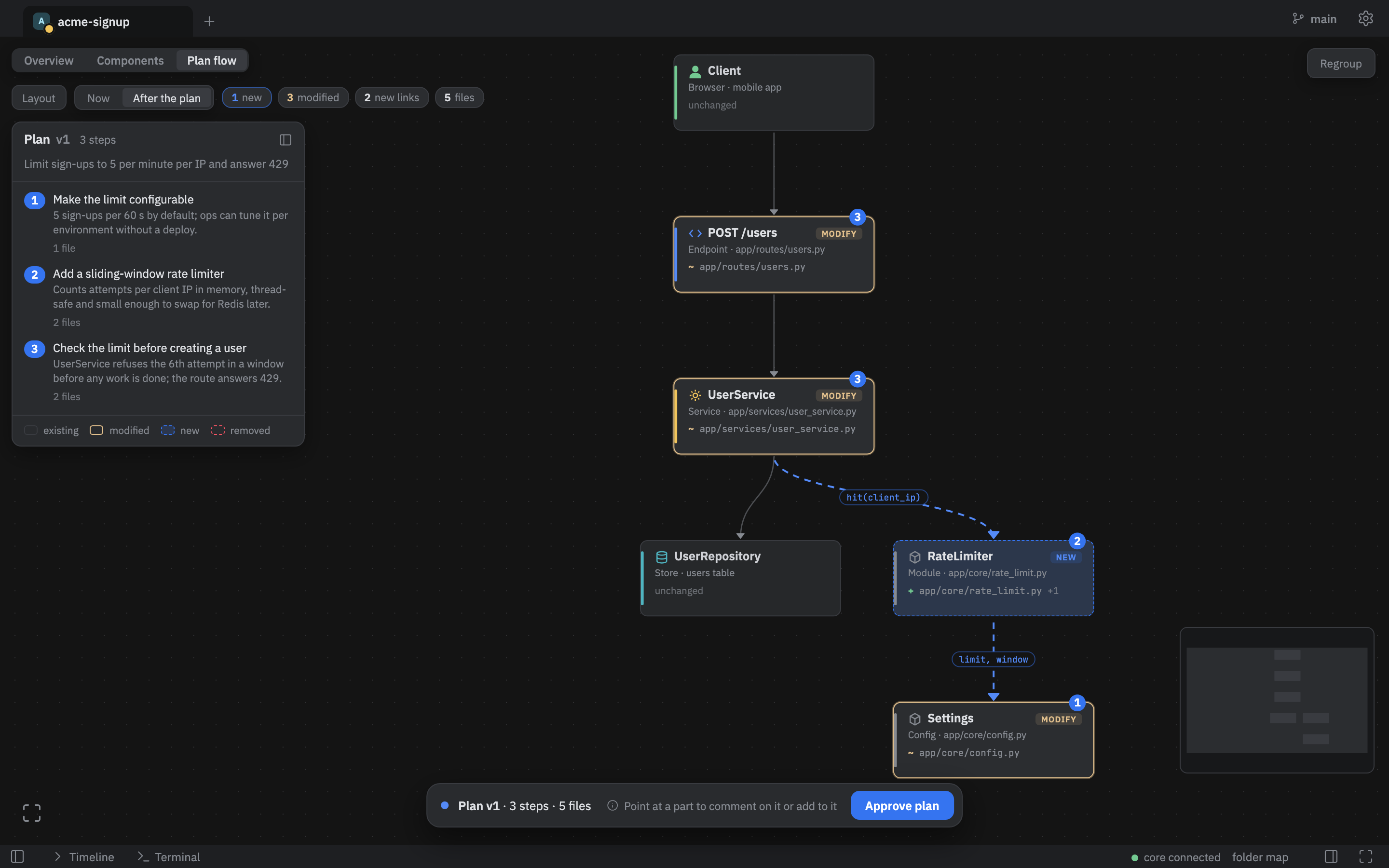Click the folder map status link

point(1260,856)
